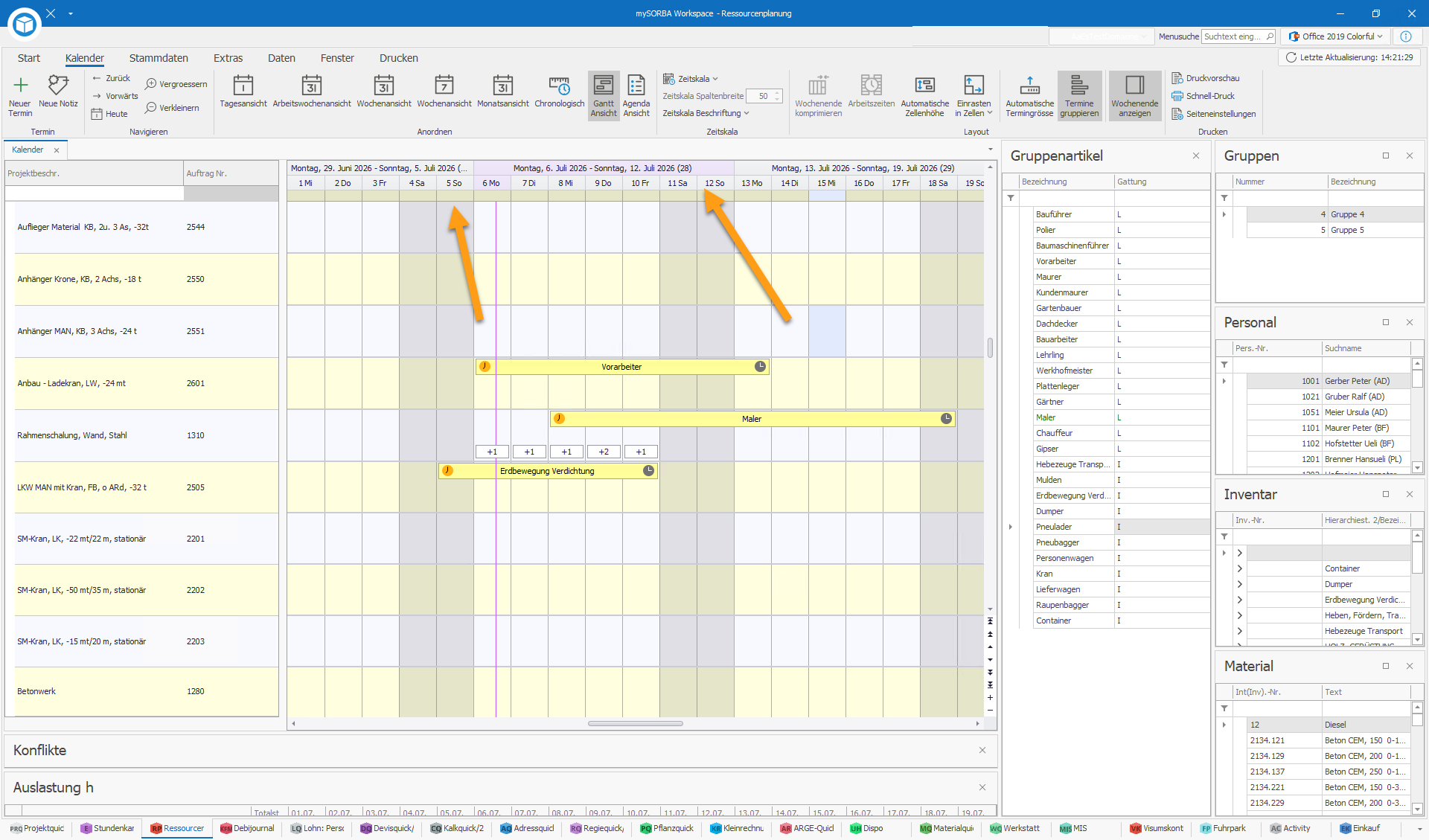1429x840 pixels.
Task: Open the Zeitskala dropdown
Action: (x=691, y=79)
